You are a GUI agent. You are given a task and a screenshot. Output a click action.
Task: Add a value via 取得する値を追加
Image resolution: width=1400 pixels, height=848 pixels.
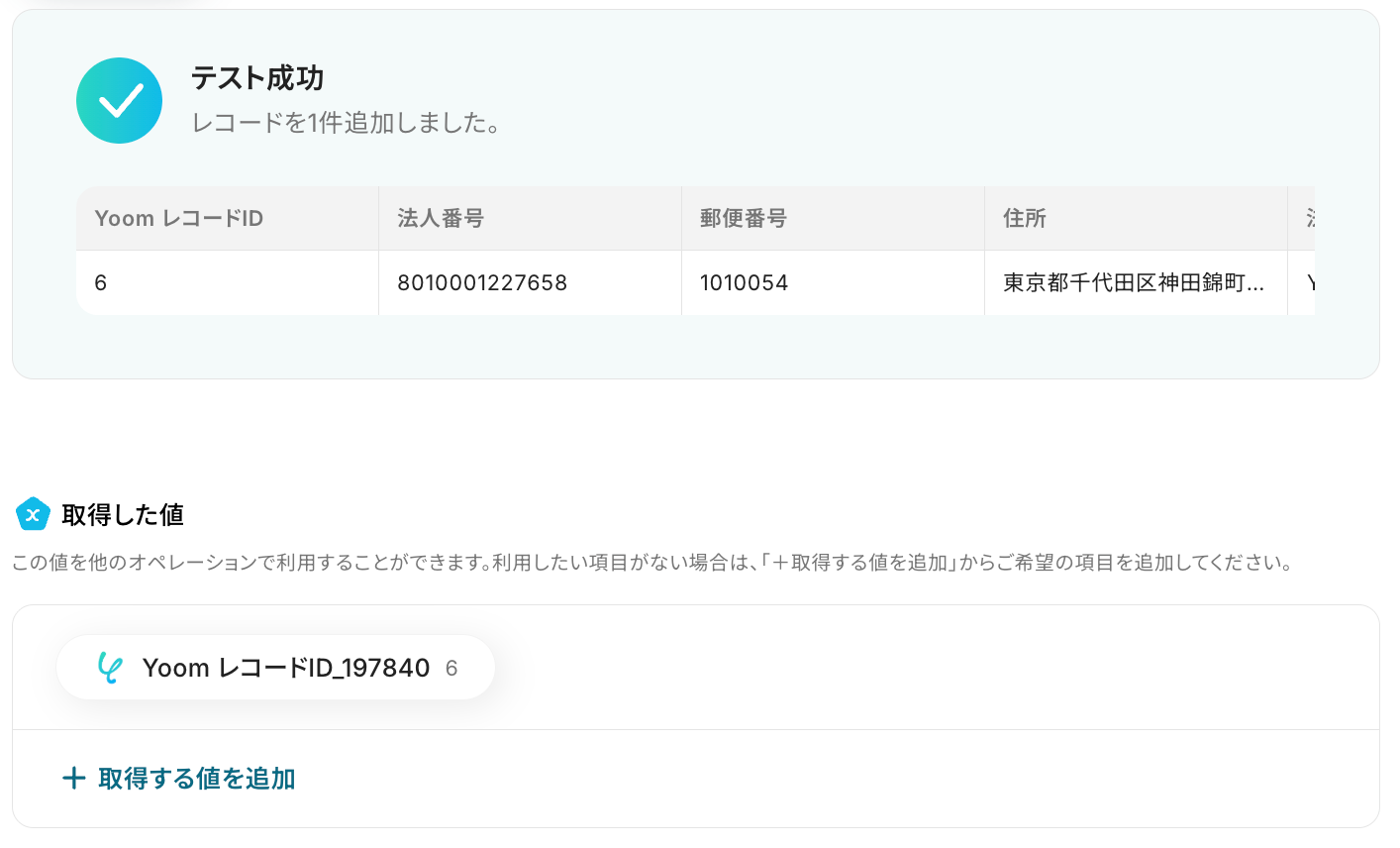point(179,778)
